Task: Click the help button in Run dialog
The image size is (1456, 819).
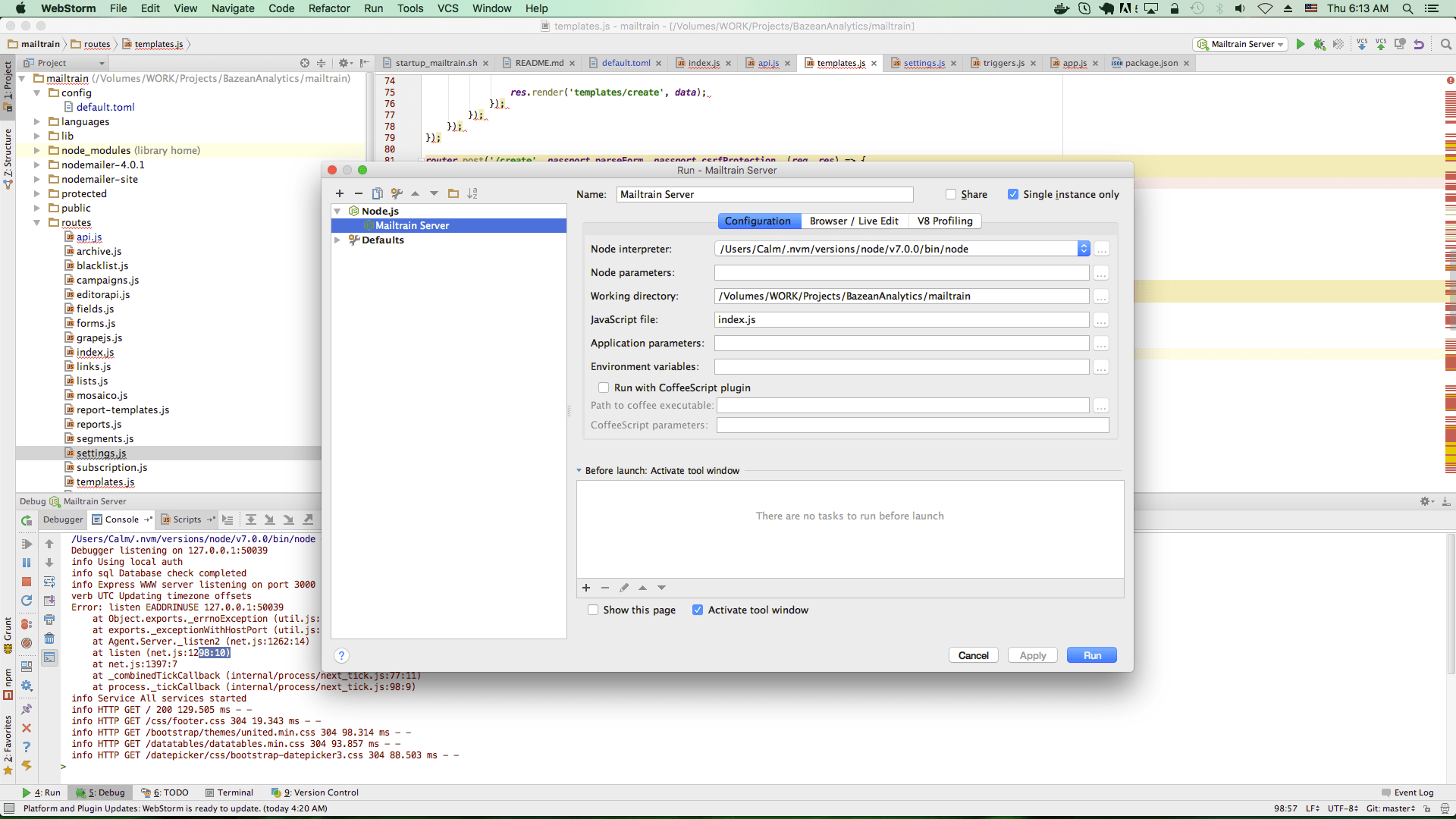Action: tap(341, 656)
